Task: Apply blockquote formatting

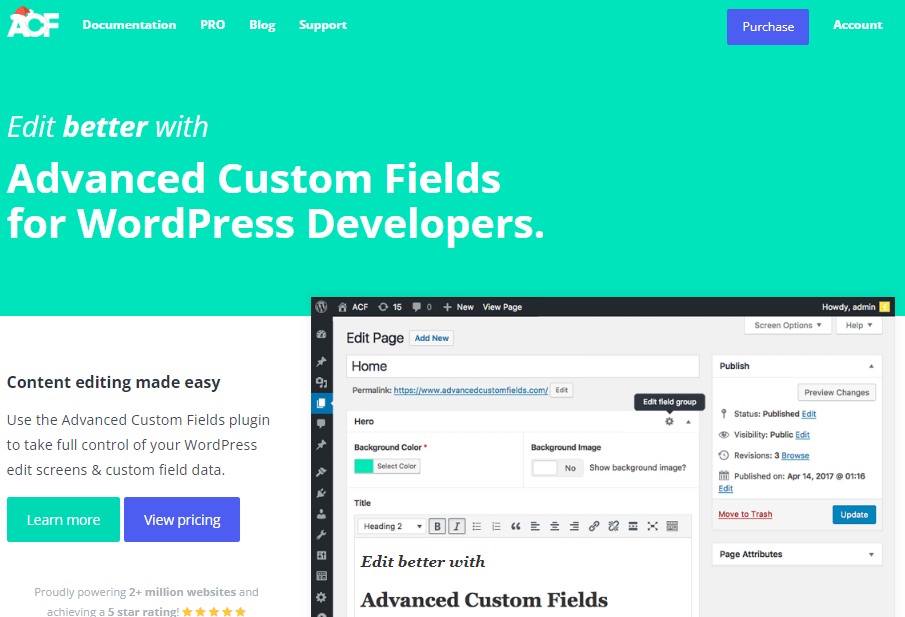Action: point(516,526)
